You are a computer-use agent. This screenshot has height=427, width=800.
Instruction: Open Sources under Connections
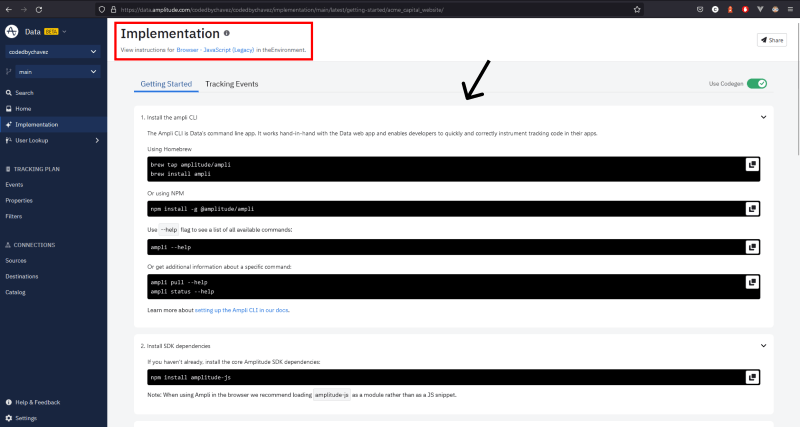pos(16,261)
